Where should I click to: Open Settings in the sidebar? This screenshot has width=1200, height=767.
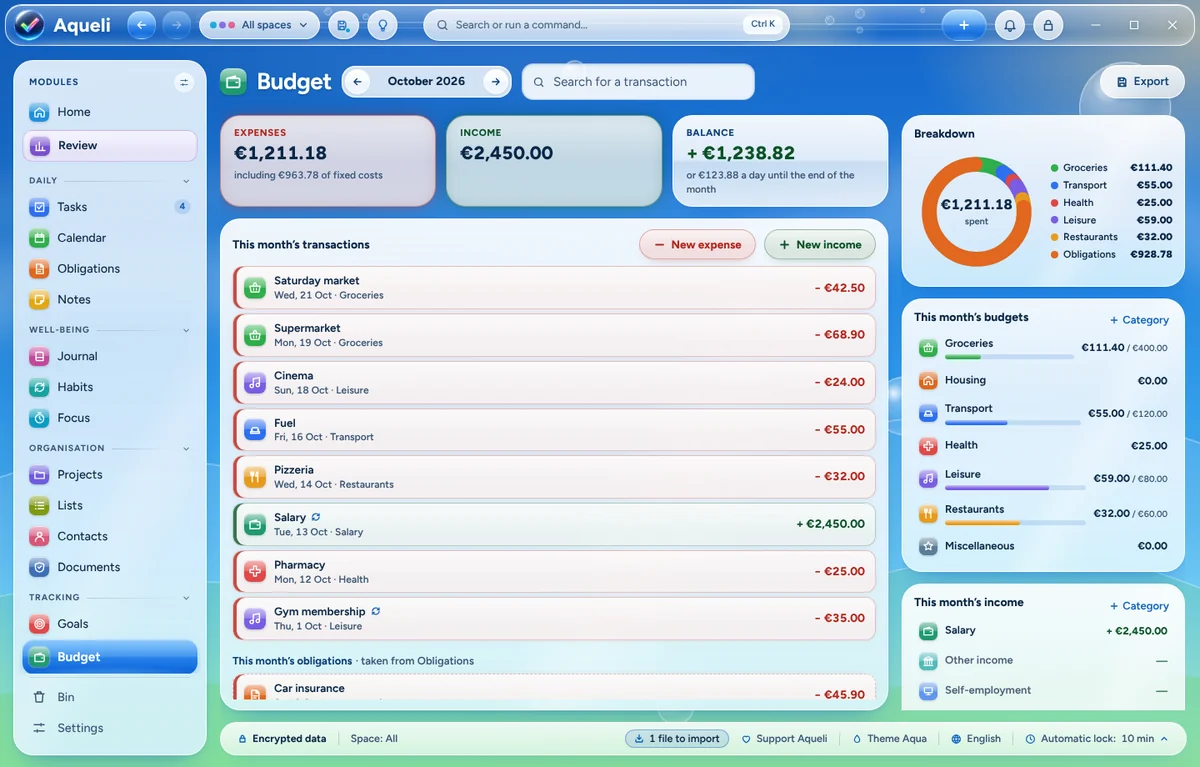point(110,728)
